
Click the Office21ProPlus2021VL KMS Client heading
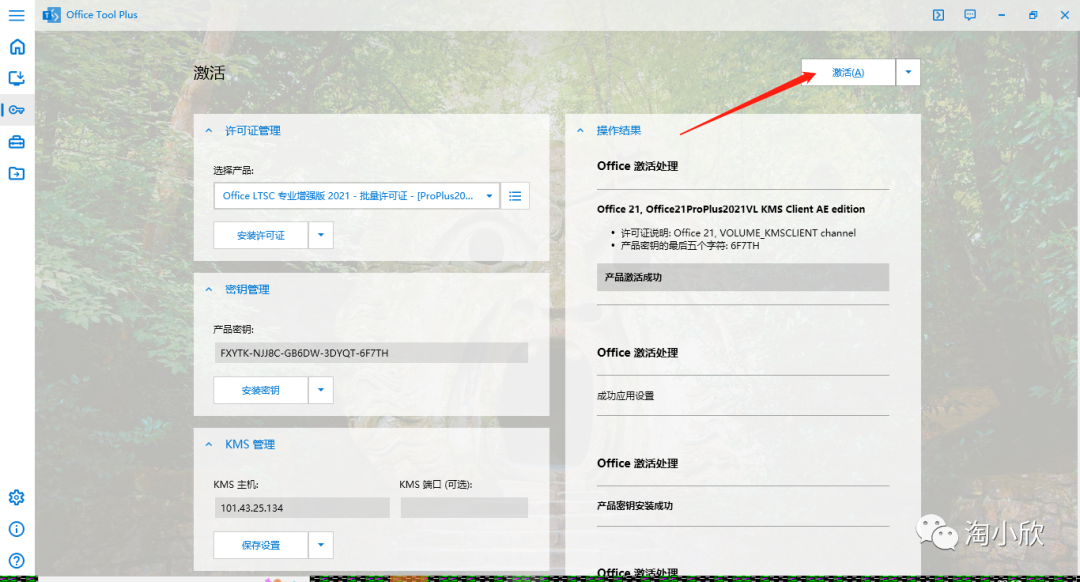coord(731,209)
